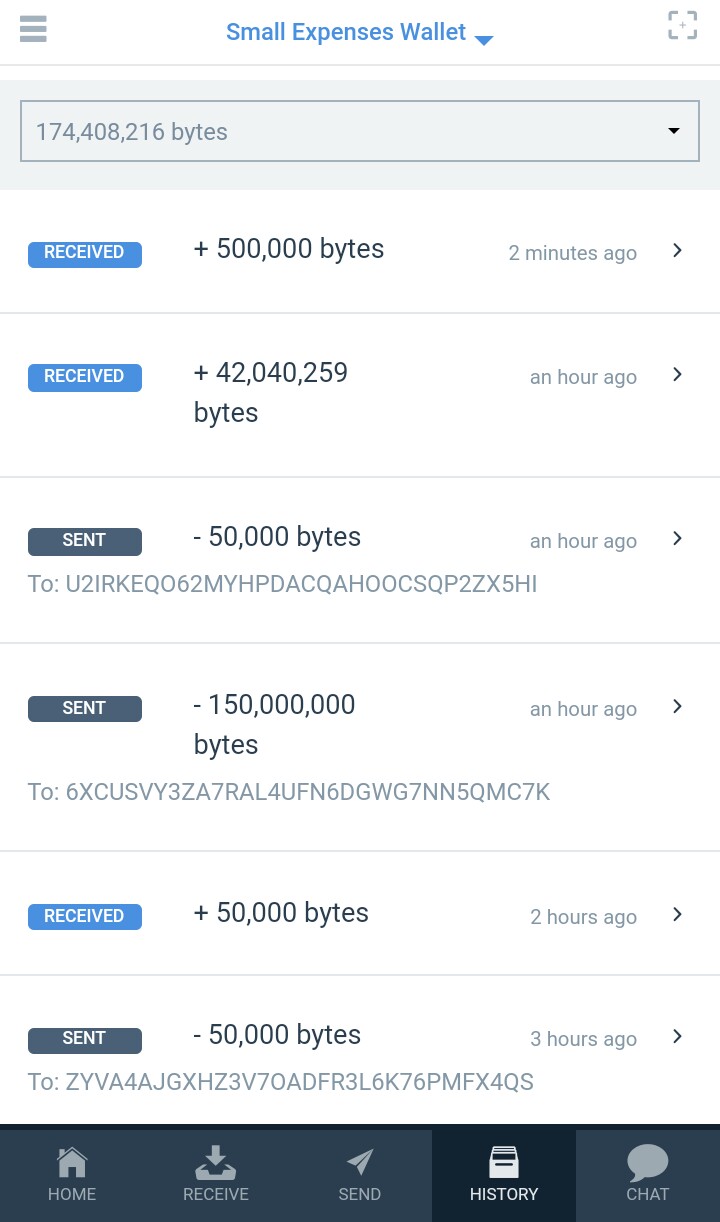Tap the RECEIVED badge for 500,000 bytes
This screenshot has height=1222, width=720.
tap(85, 253)
